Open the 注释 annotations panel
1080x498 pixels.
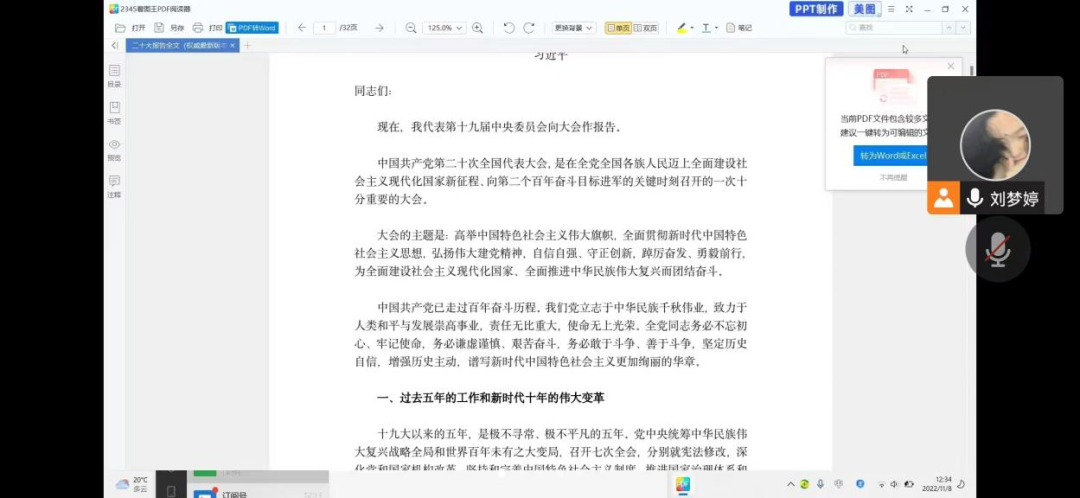tap(114, 187)
